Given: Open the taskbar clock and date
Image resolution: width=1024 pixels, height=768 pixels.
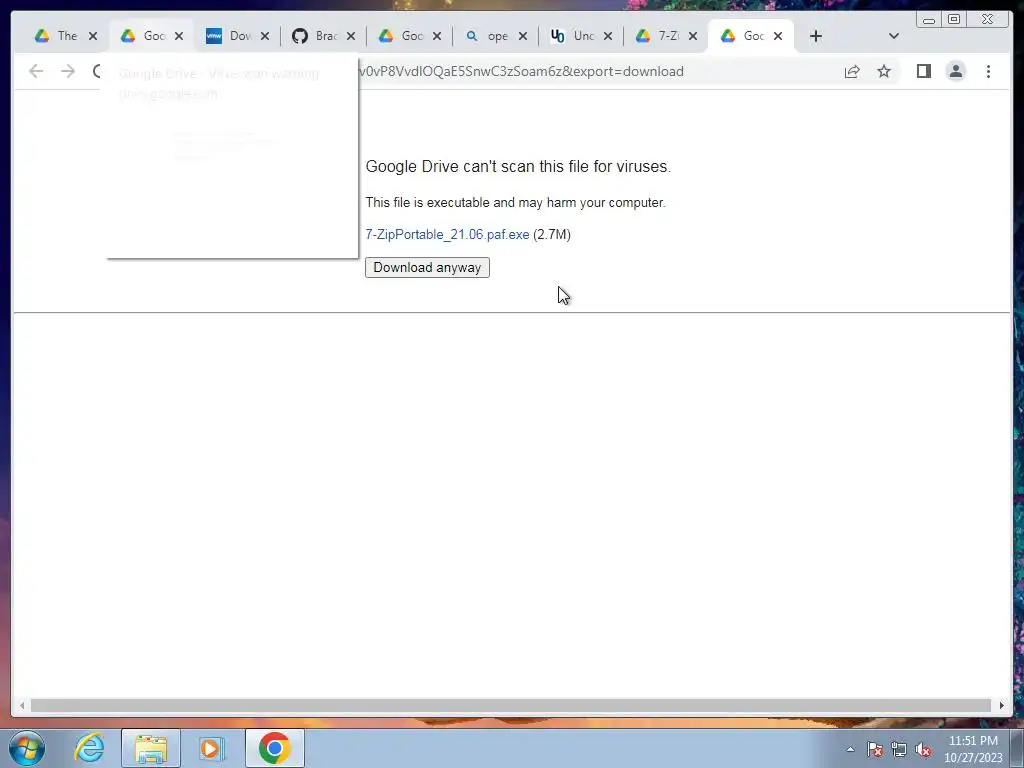Looking at the screenshot, I should pos(973,749).
